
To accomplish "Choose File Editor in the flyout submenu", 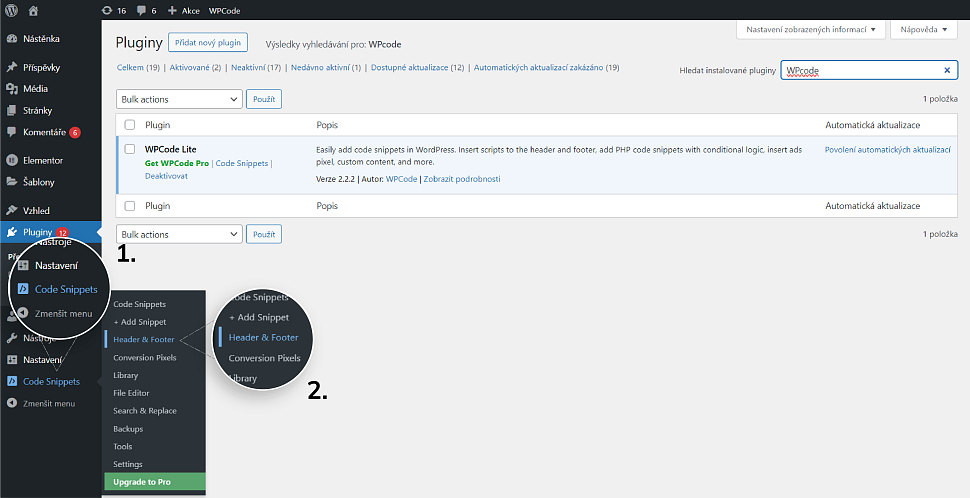I will (x=131, y=393).
